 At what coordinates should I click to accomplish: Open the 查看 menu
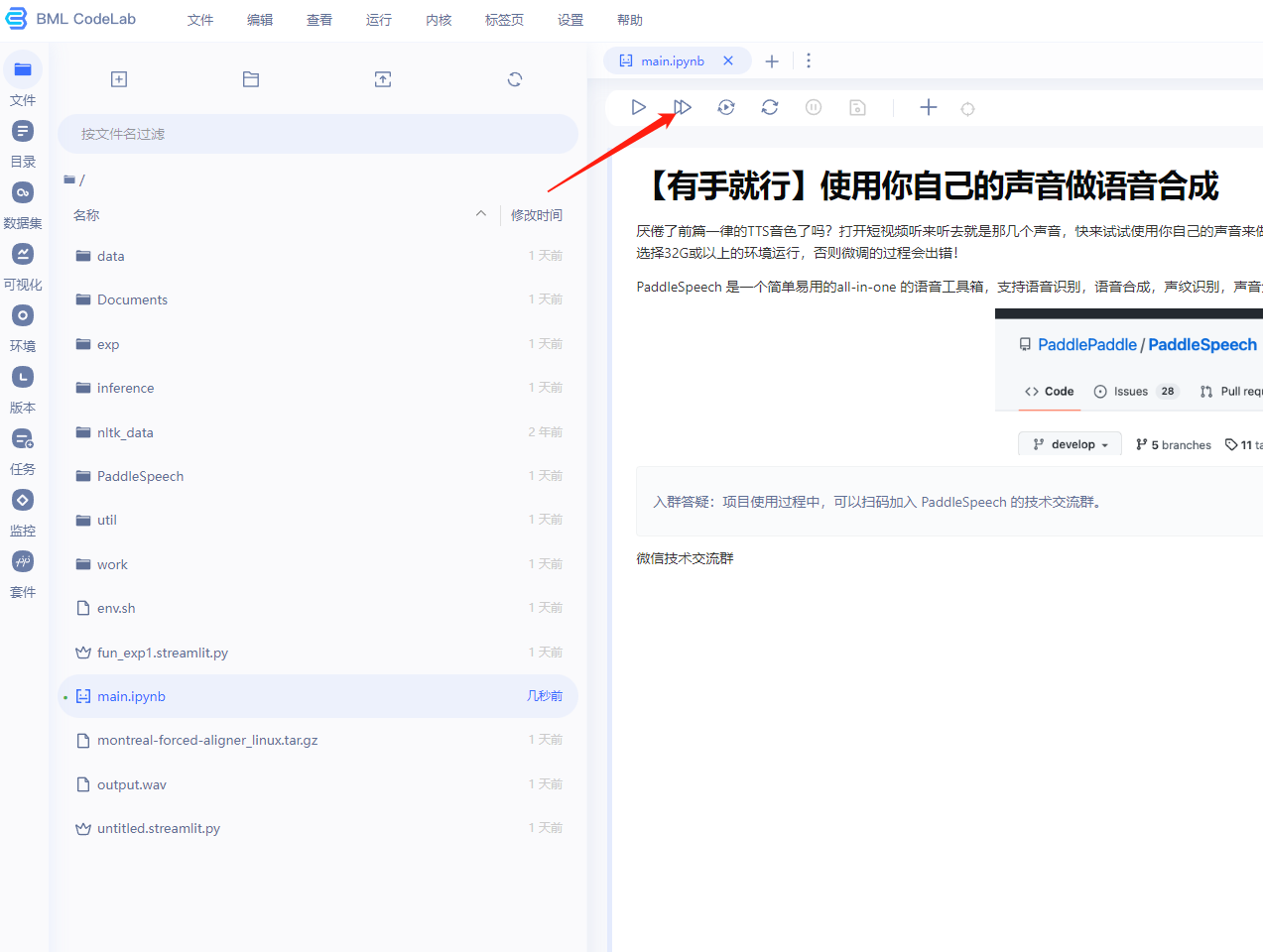(x=319, y=20)
